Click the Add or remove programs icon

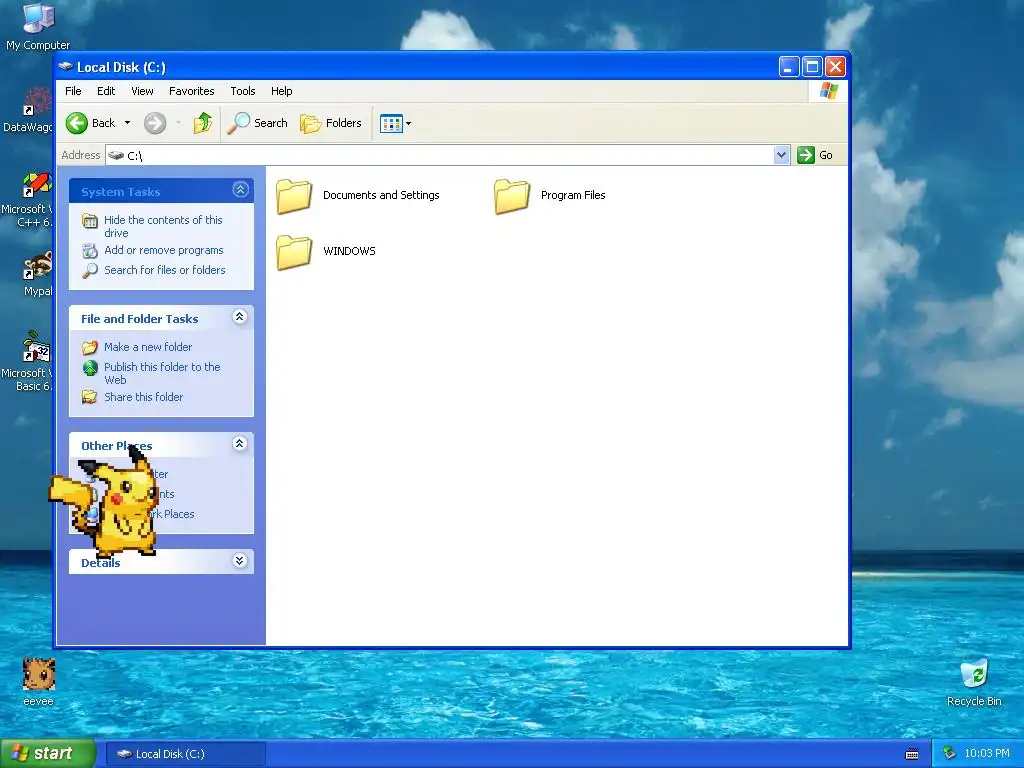(x=90, y=251)
